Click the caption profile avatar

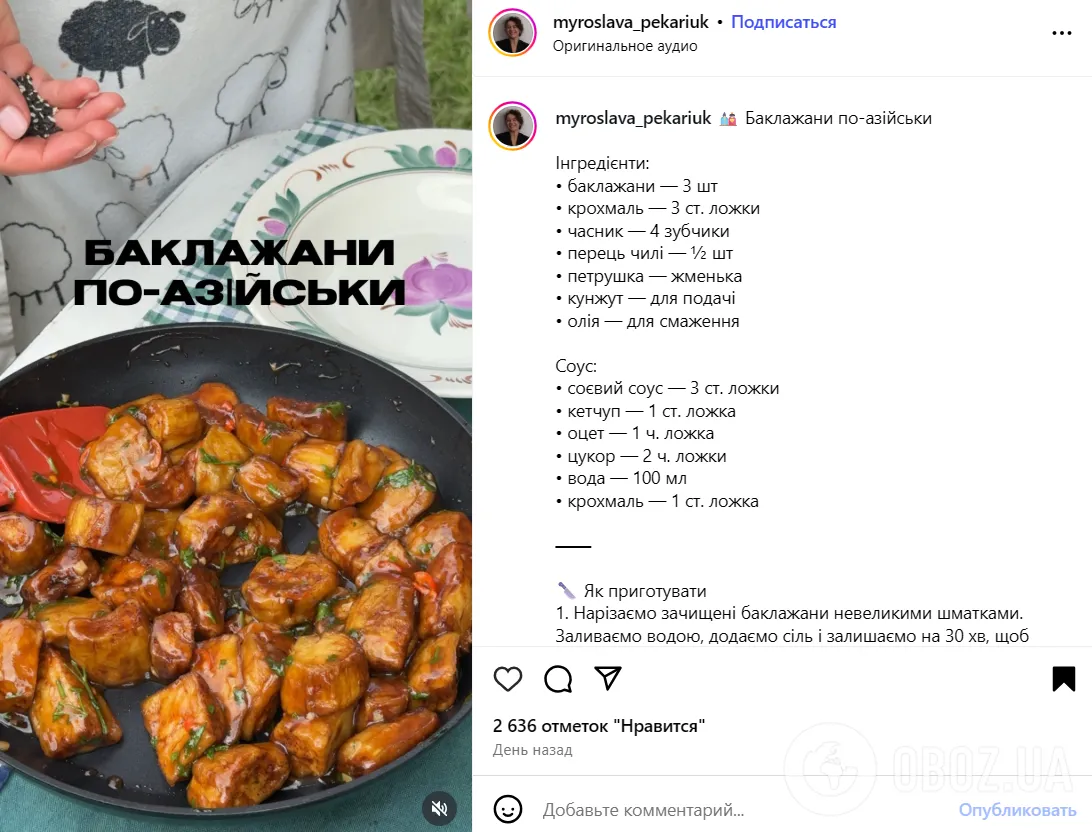coord(513,126)
